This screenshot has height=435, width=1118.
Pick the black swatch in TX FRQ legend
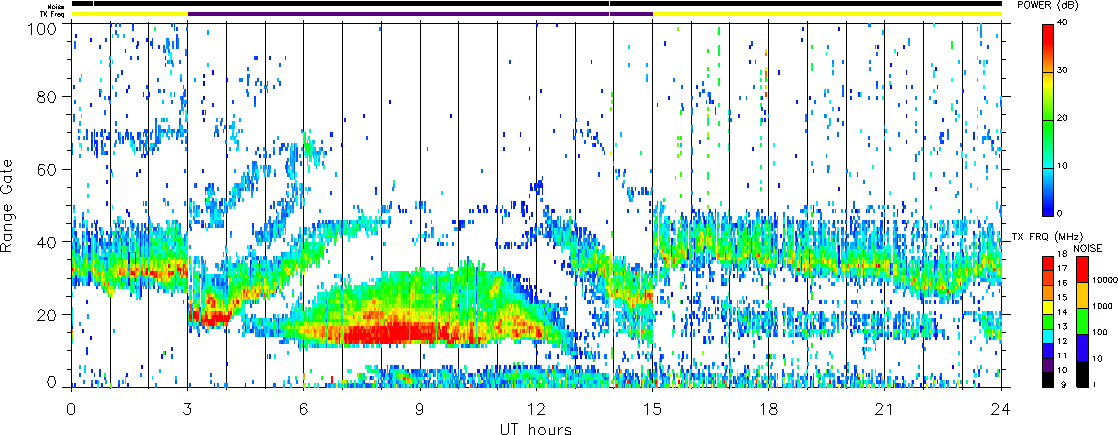[1048, 379]
